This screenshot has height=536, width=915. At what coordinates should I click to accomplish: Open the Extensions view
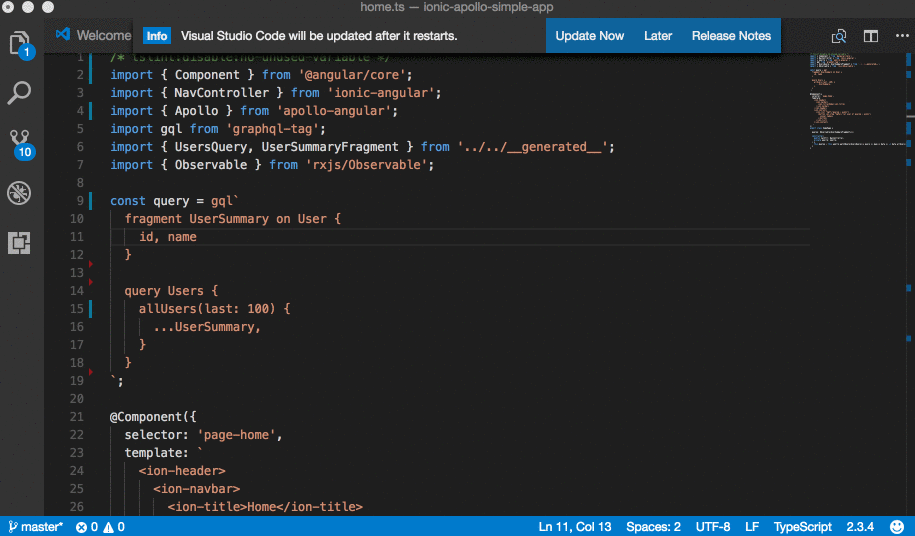[x=19, y=243]
